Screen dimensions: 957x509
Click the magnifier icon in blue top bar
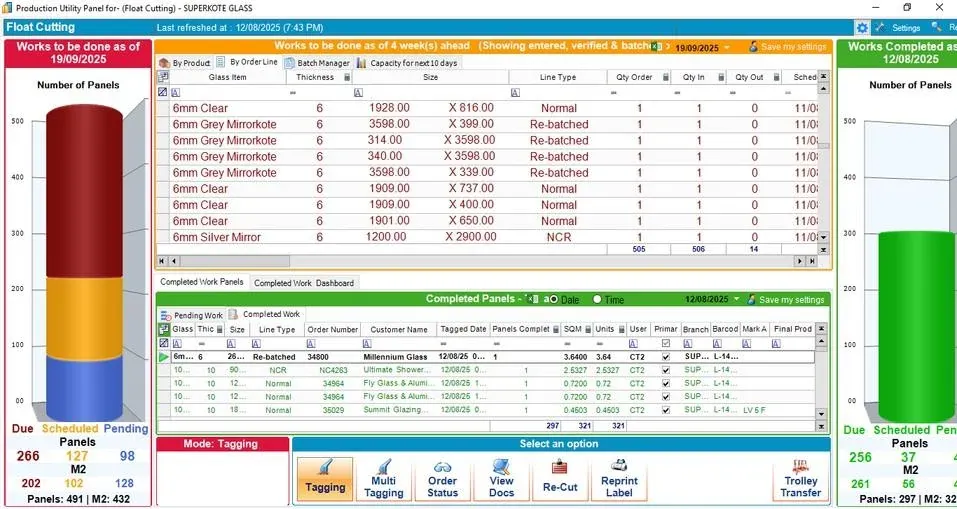coord(936,27)
